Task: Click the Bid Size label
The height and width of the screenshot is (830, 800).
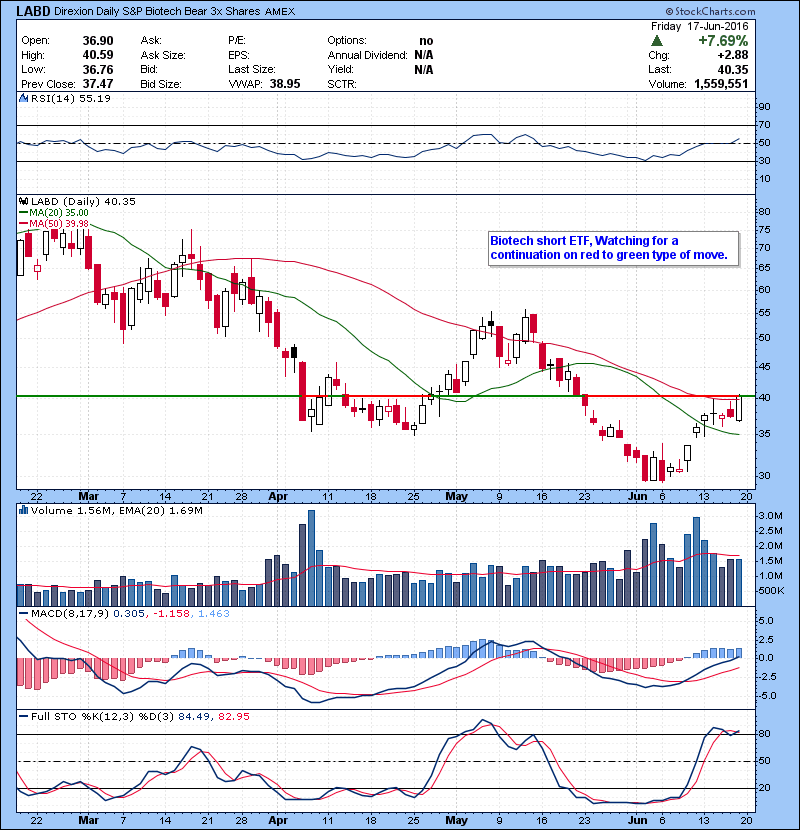Action: (x=160, y=84)
